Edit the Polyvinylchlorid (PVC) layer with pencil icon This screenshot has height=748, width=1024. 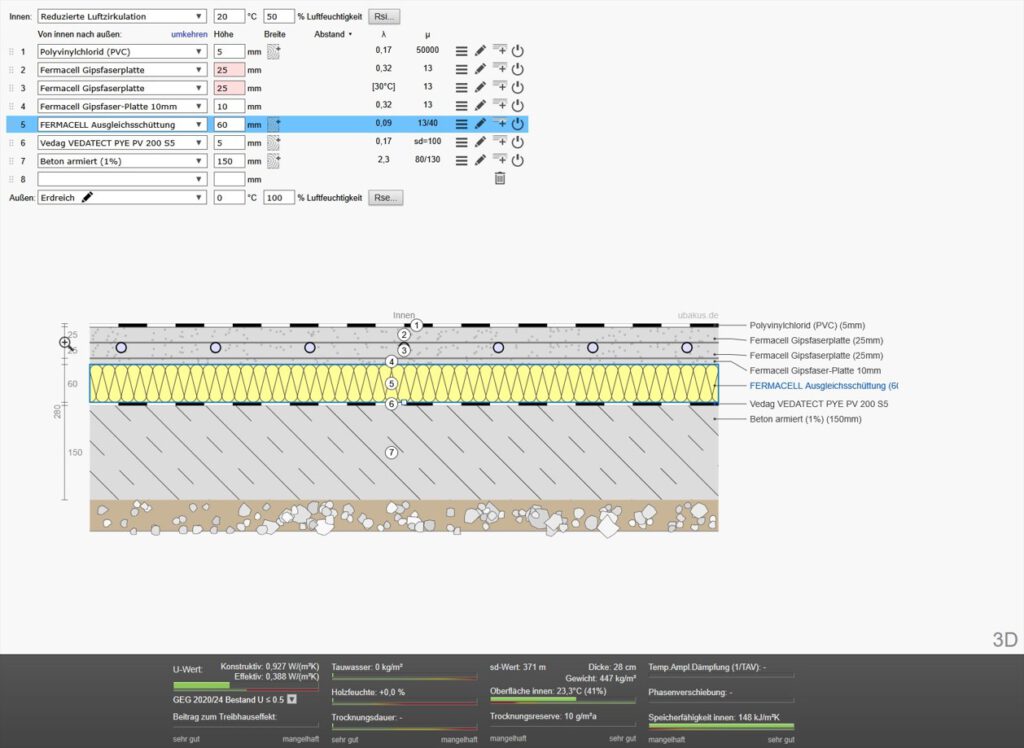[480, 51]
